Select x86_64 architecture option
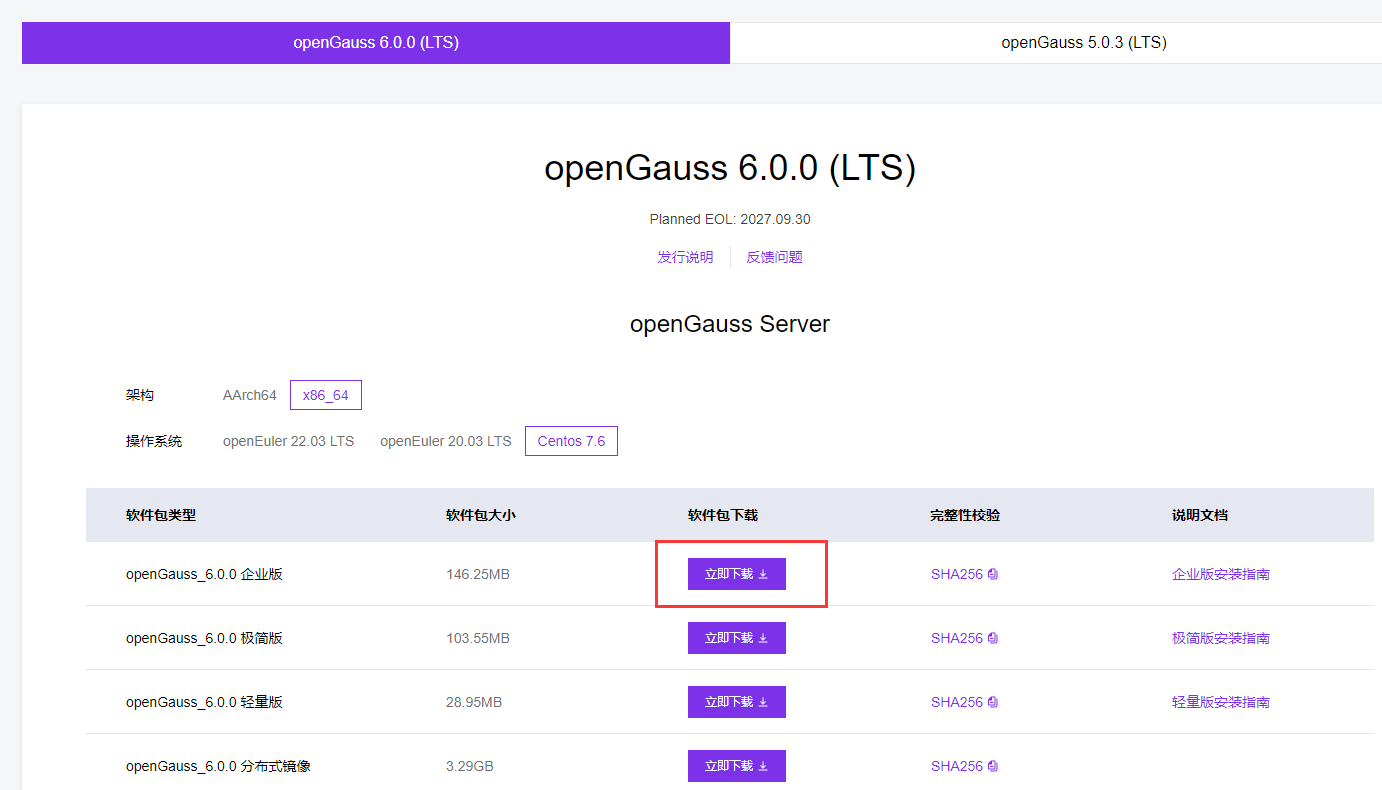1382x790 pixels. [x=326, y=395]
